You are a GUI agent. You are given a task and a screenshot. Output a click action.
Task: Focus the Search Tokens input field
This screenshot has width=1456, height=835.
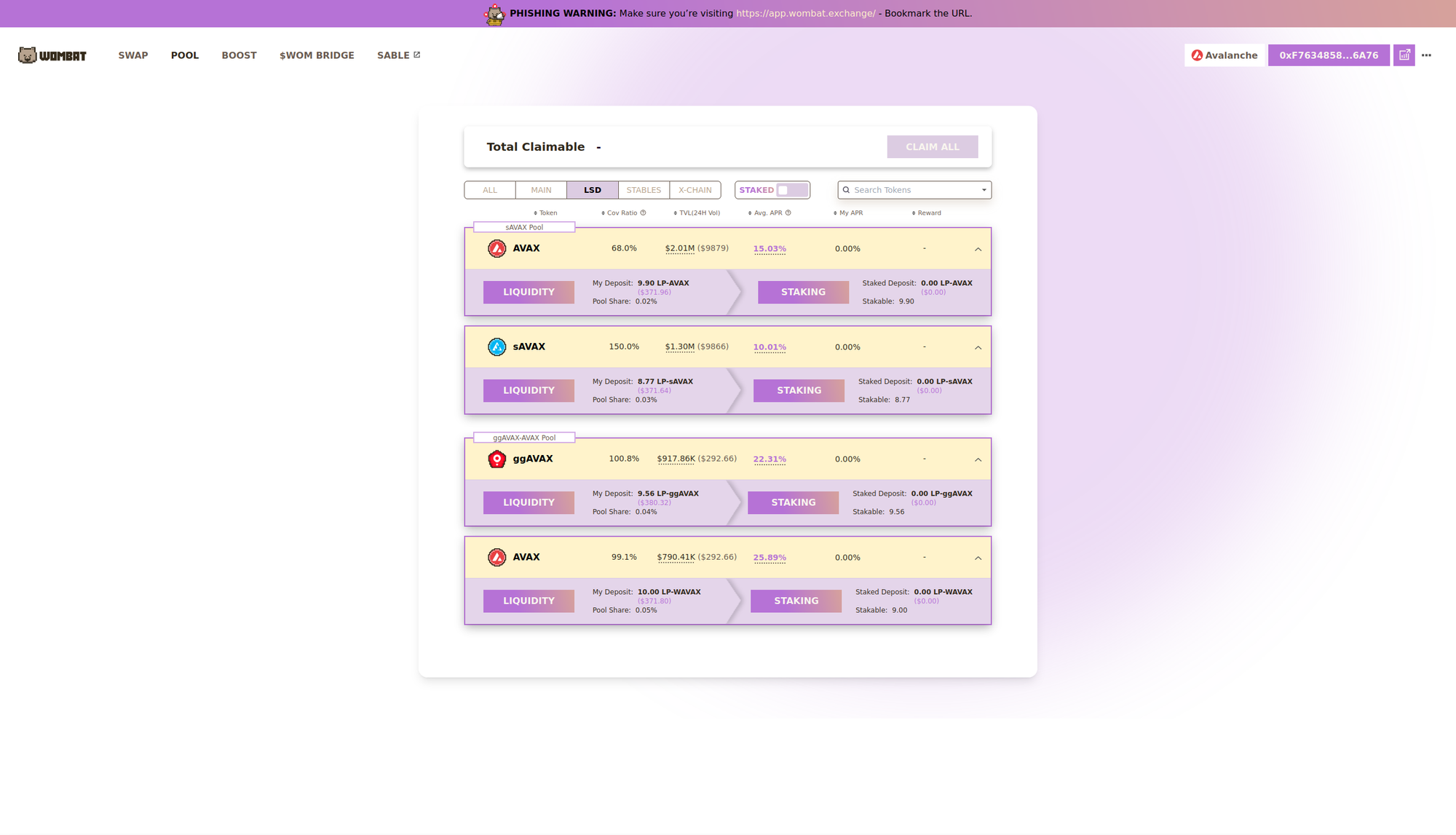(x=914, y=190)
